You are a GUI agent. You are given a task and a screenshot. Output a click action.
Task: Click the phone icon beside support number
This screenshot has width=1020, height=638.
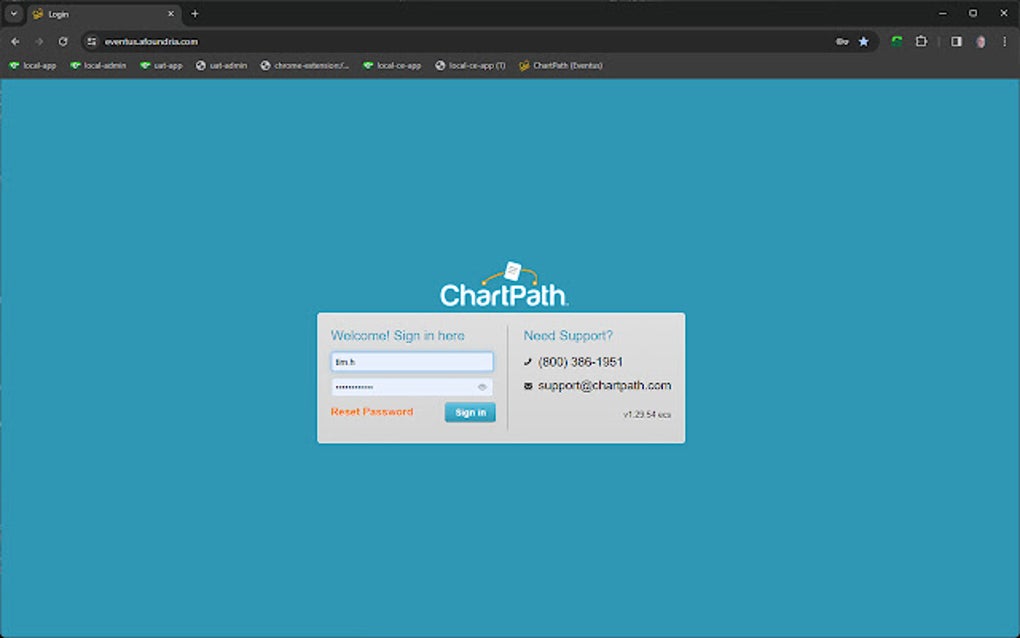tap(528, 362)
